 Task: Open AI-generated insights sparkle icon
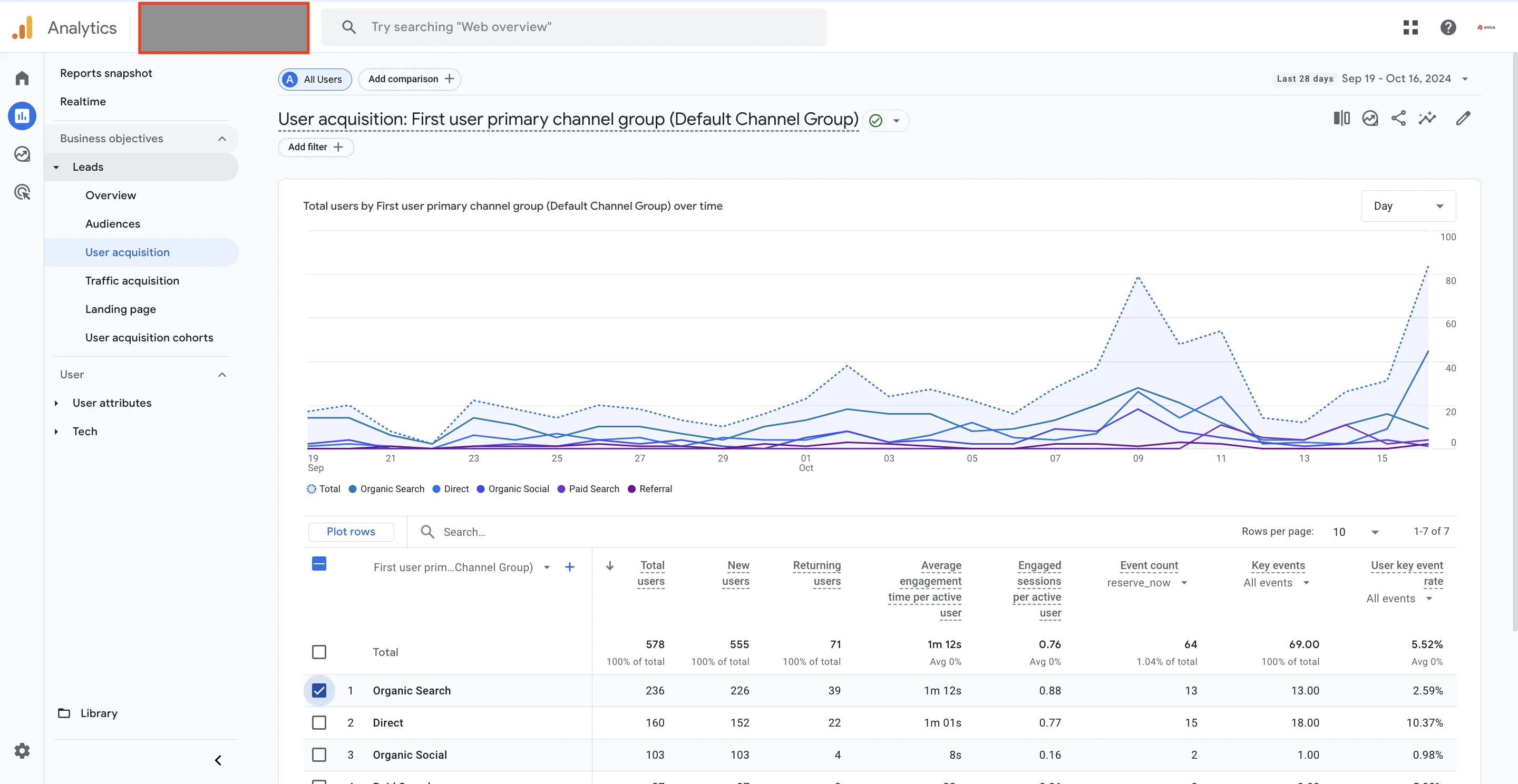[1428, 118]
